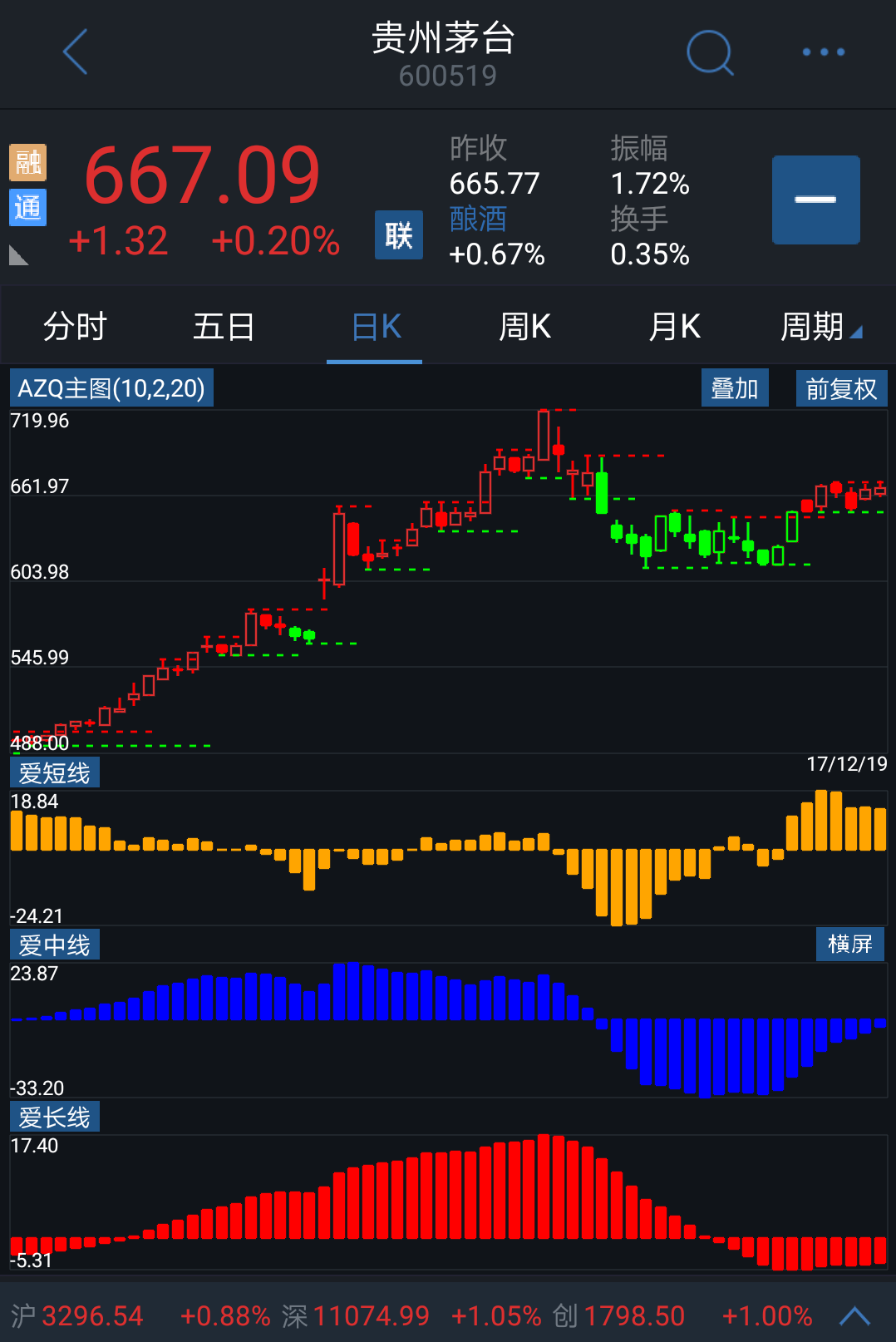Open the AZQ主图(10,2,20) indicator settings
Screen dimensions: 896x1342
click(x=111, y=388)
